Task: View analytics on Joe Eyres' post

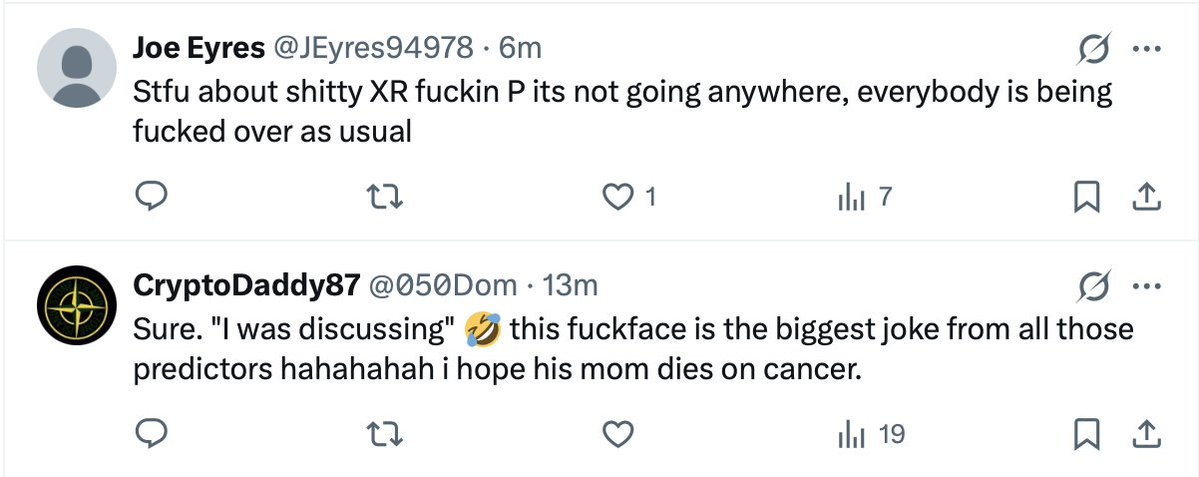Action: pyautogui.click(x=850, y=198)
